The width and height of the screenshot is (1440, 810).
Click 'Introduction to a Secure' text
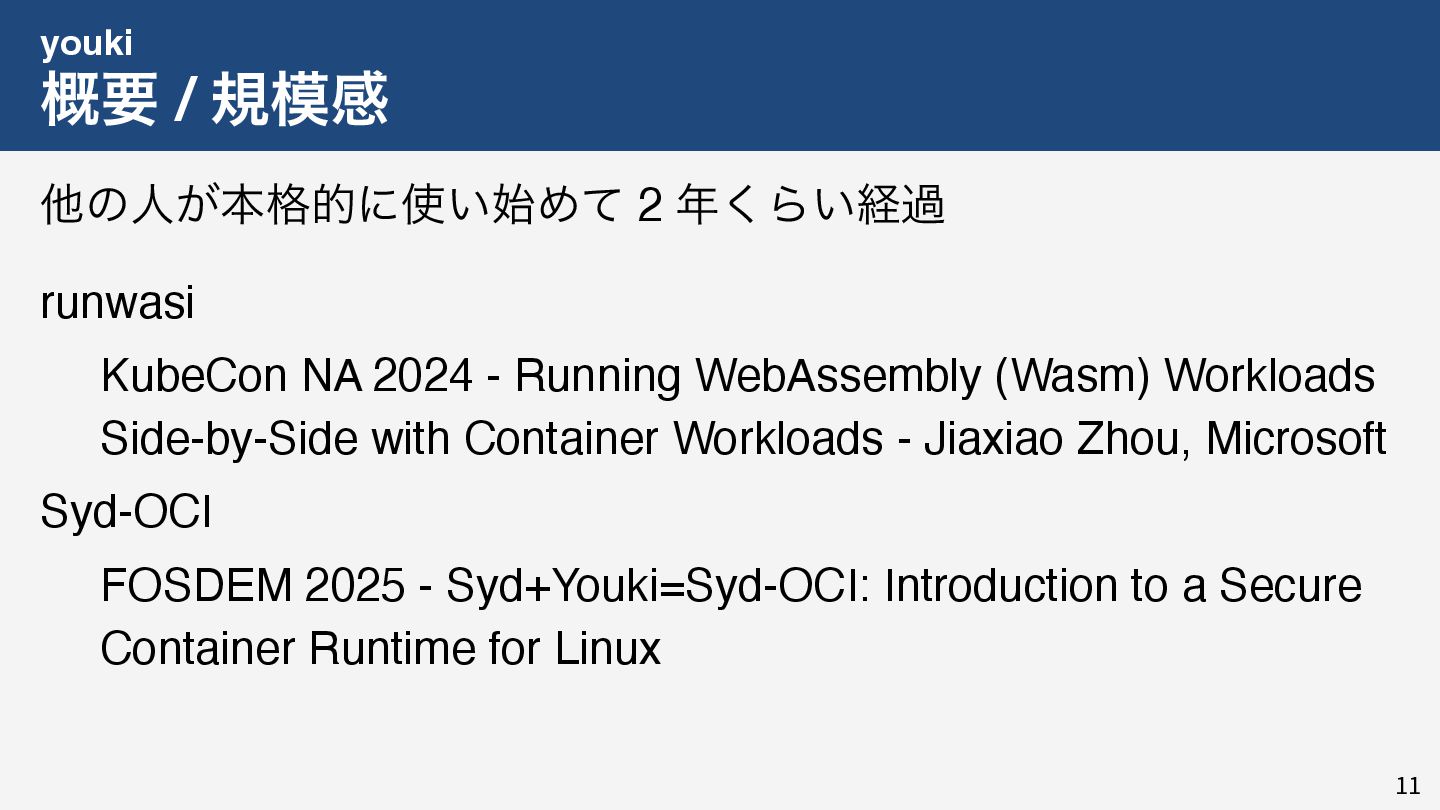[x=1122, y=586]
